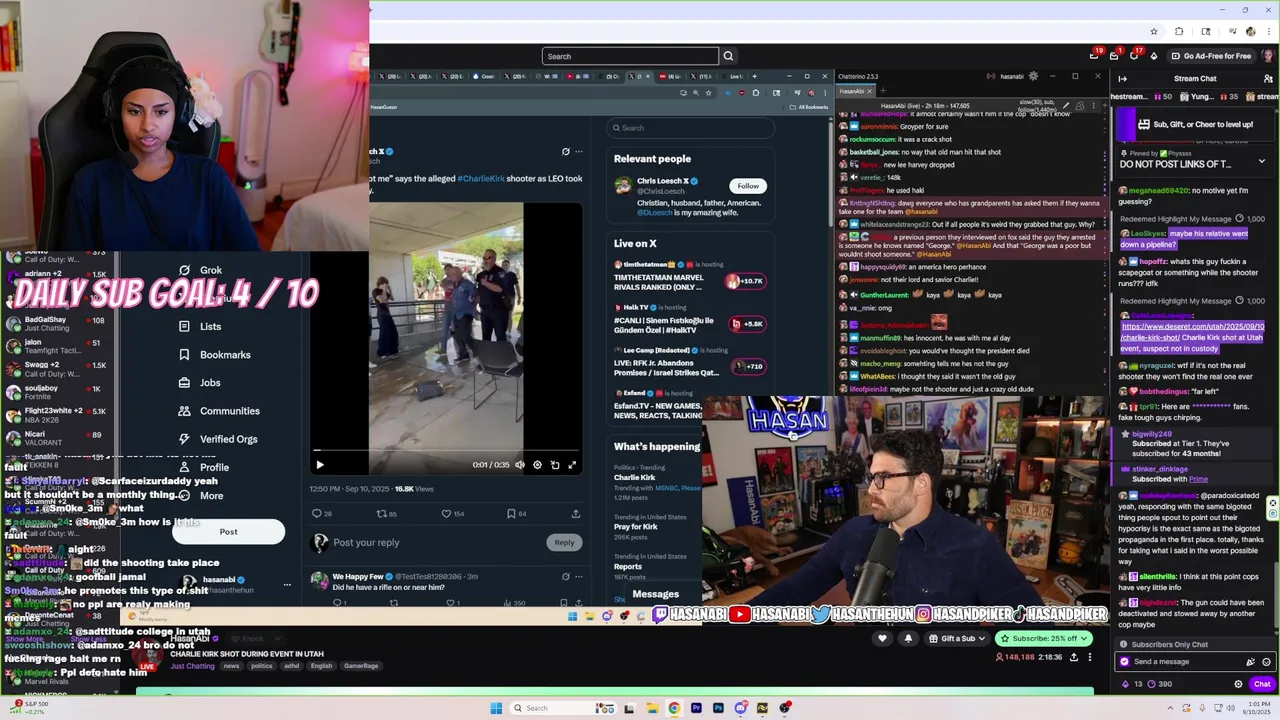Screen dimensions: 1280x720
Task: Open X video settings gear
Action: pyautogui.click(x=537, y=465)
